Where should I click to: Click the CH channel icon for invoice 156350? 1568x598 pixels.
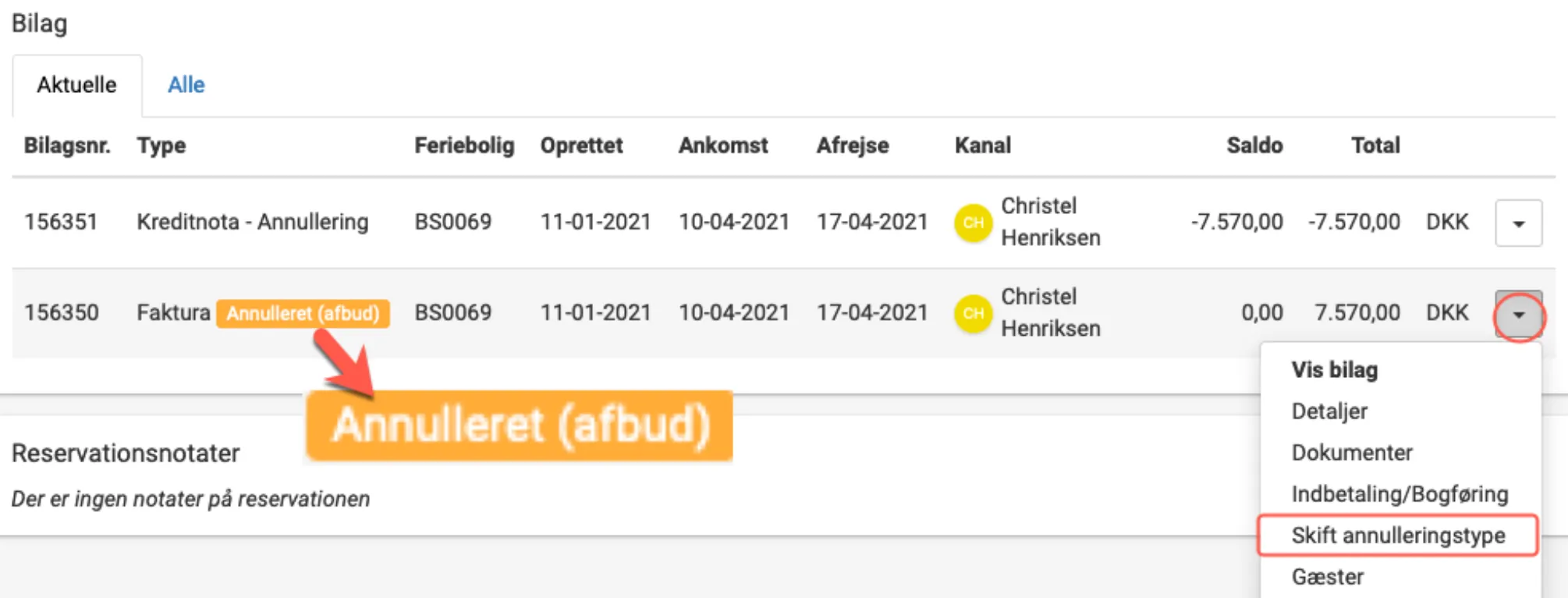pyautogui.click(x=973, y=312)
